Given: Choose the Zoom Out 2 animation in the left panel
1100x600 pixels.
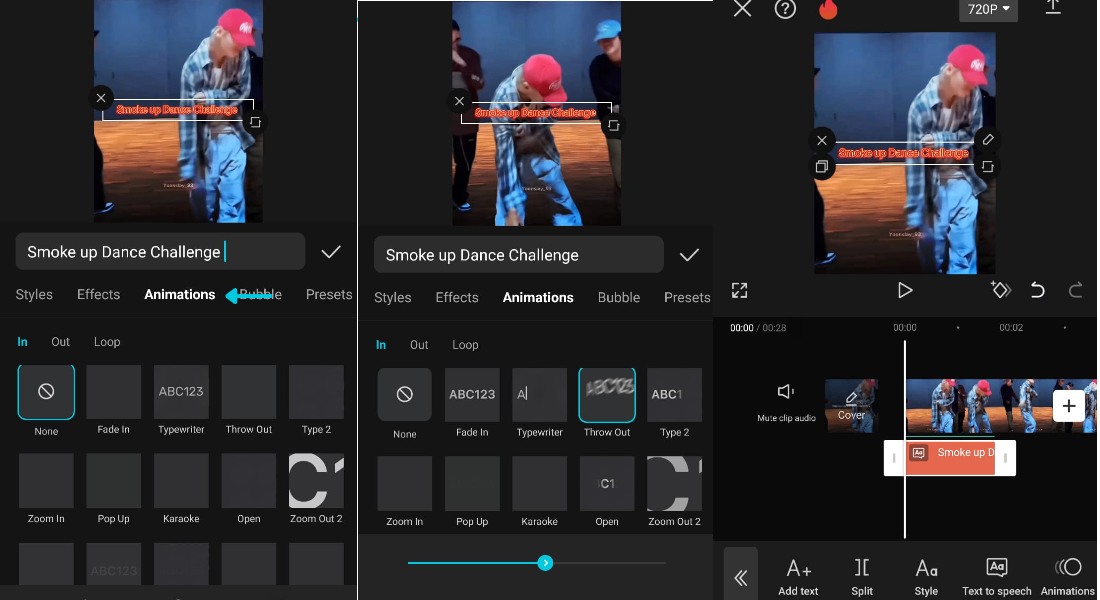Looking at the screenshot, I should coord(316,481).
